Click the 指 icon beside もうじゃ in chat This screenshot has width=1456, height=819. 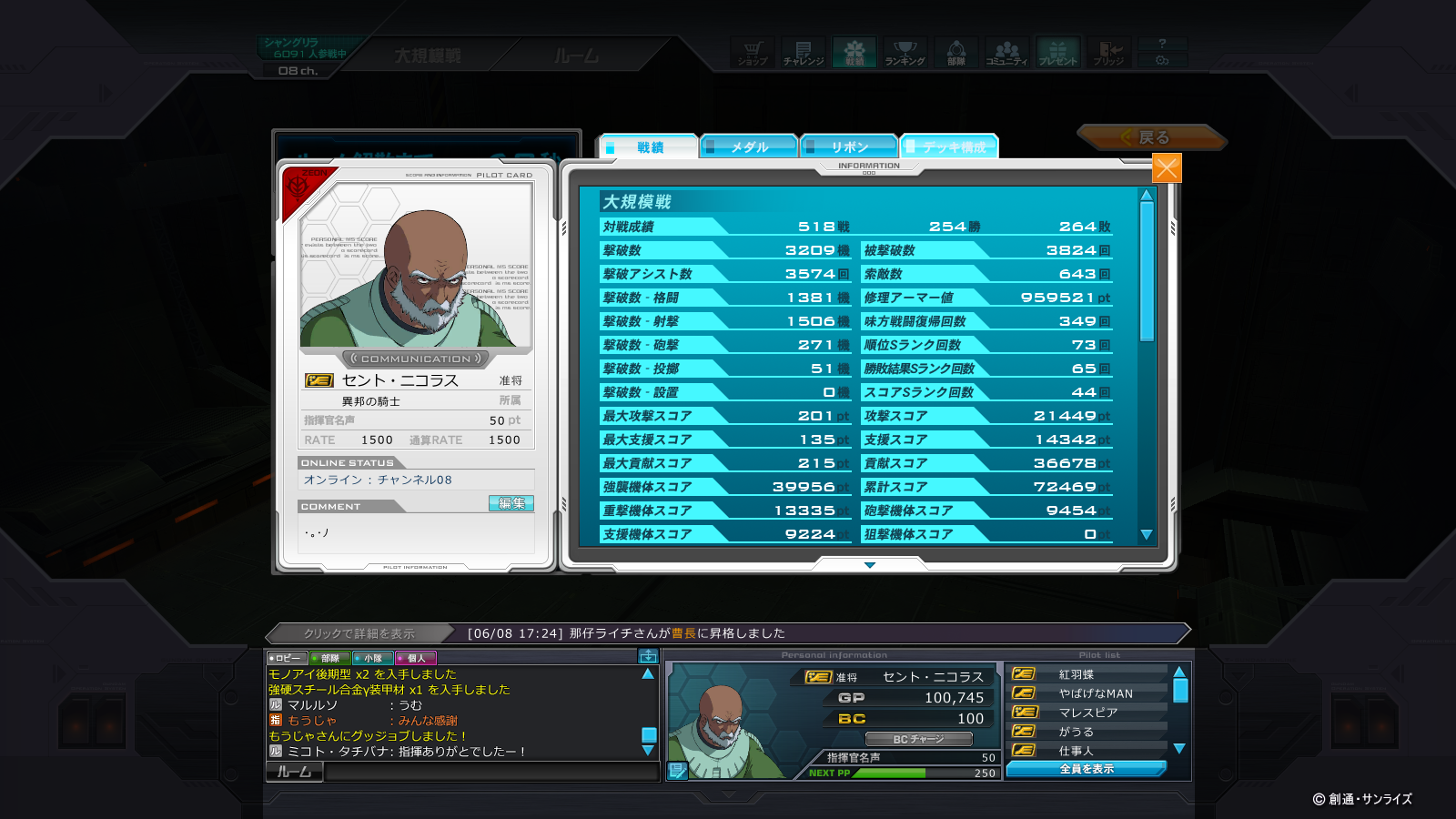pos(276,721)
